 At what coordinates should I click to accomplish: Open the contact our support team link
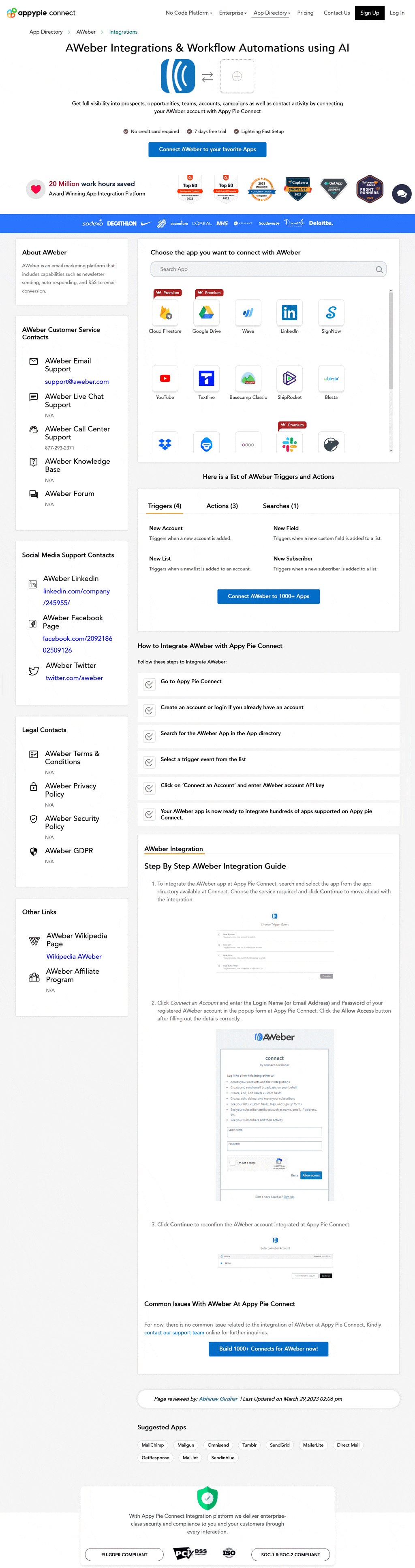click(x=174, y=1332)
